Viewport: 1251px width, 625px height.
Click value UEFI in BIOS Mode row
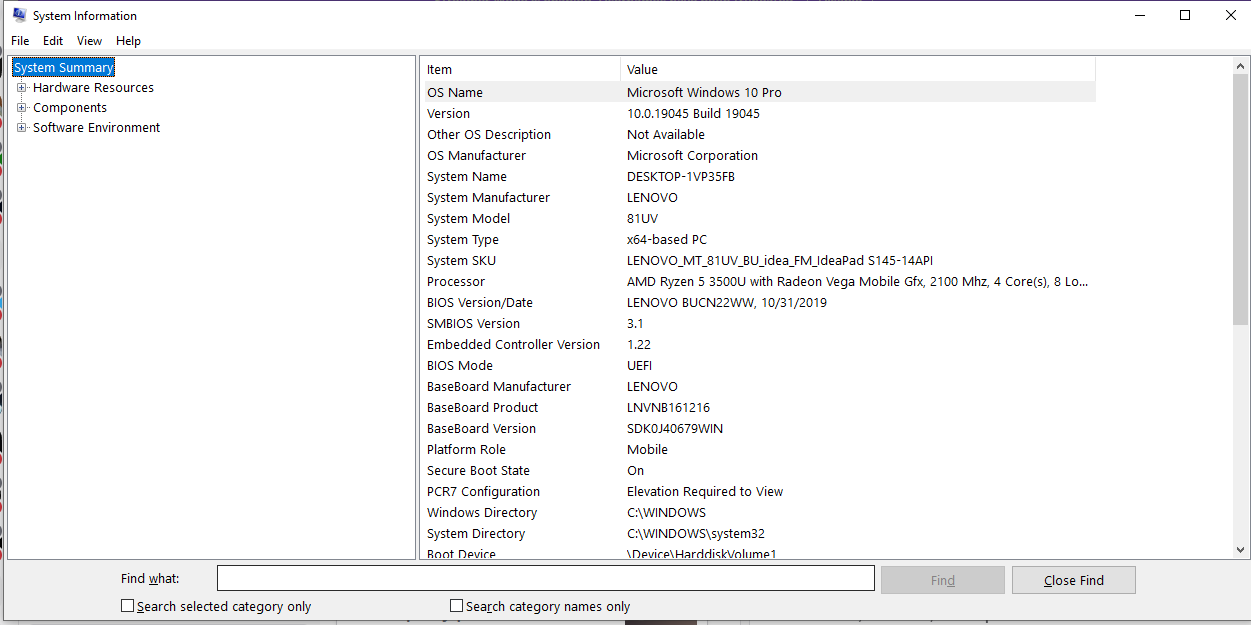[639, 365]
